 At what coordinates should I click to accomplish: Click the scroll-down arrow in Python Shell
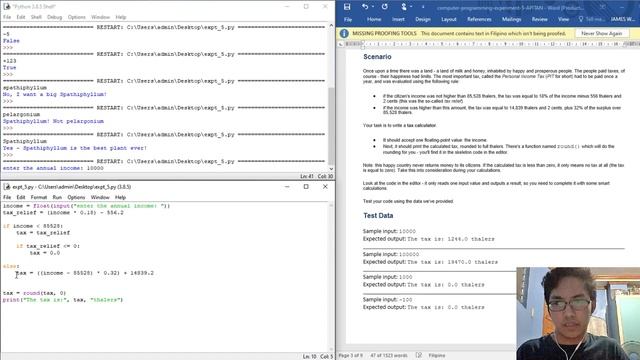[x=331, y=169]
